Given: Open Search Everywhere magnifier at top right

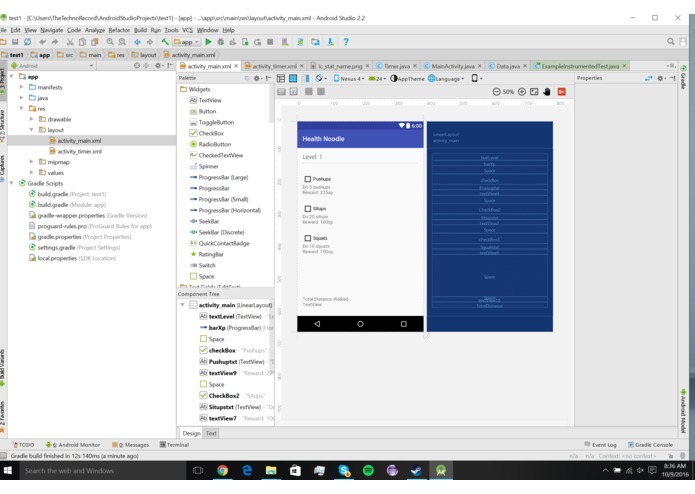Looking at the screenshot, I should (x=671, y=42).
